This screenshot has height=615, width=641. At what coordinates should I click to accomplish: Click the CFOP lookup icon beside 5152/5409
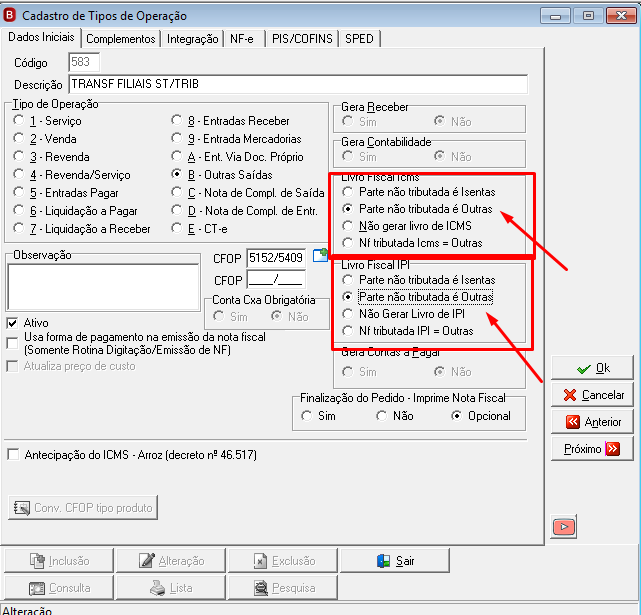pos(320,255)
